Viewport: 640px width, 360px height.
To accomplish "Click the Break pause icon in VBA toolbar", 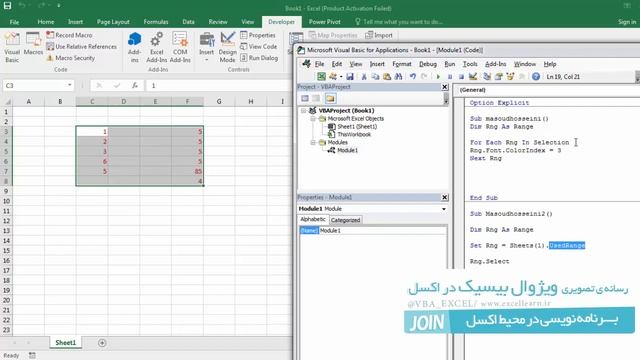I will pos(450,76).
